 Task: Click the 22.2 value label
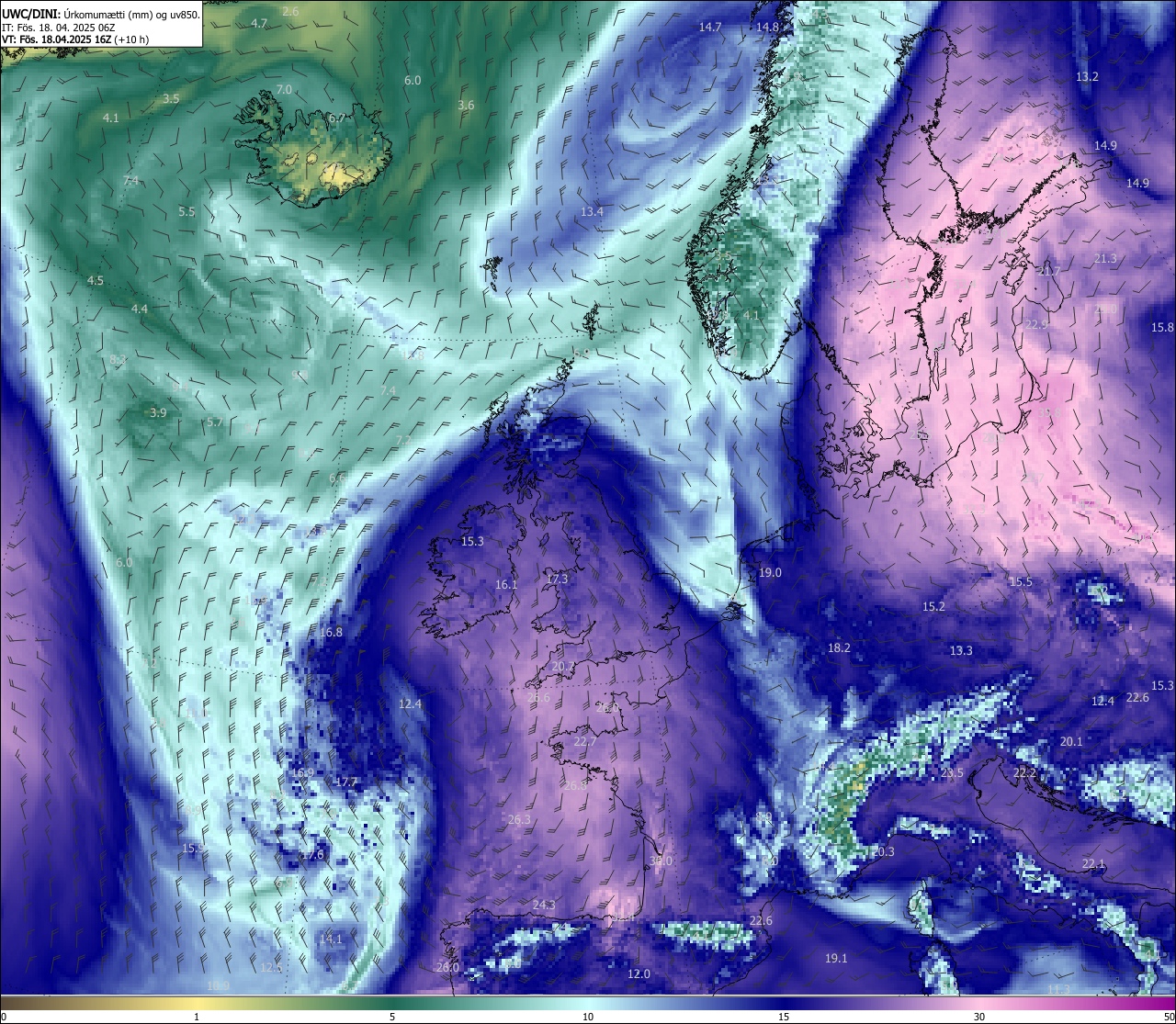point(1024,773)
